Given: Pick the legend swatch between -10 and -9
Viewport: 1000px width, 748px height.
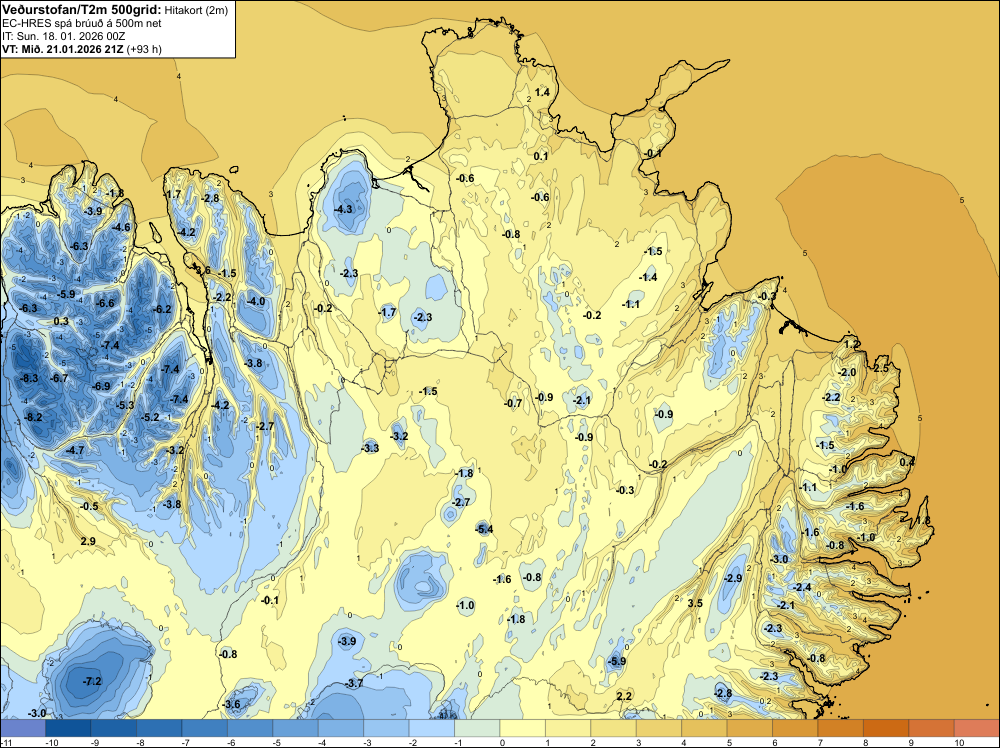Looking at the screenshot, I should (68, 728).
